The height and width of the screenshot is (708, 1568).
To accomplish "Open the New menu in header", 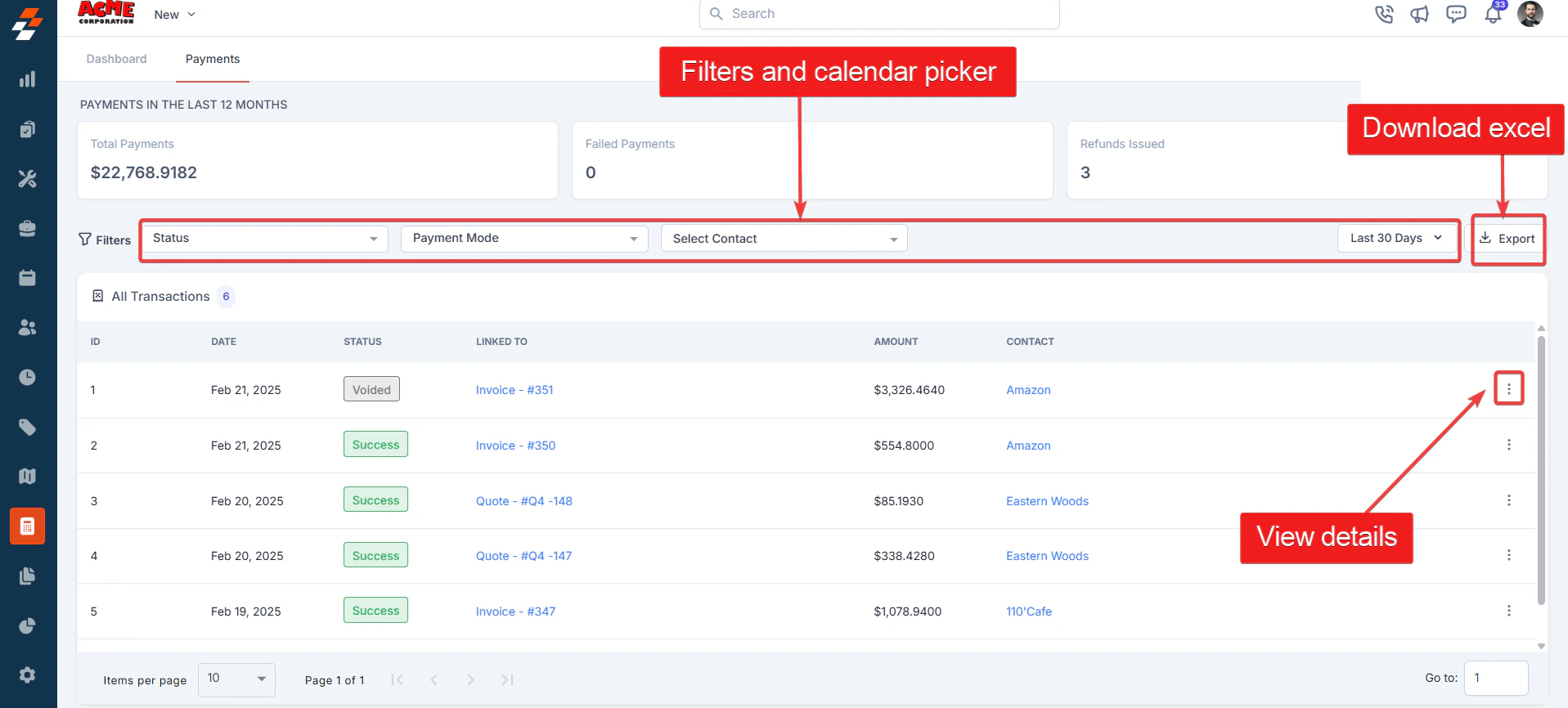I will 175,15.
